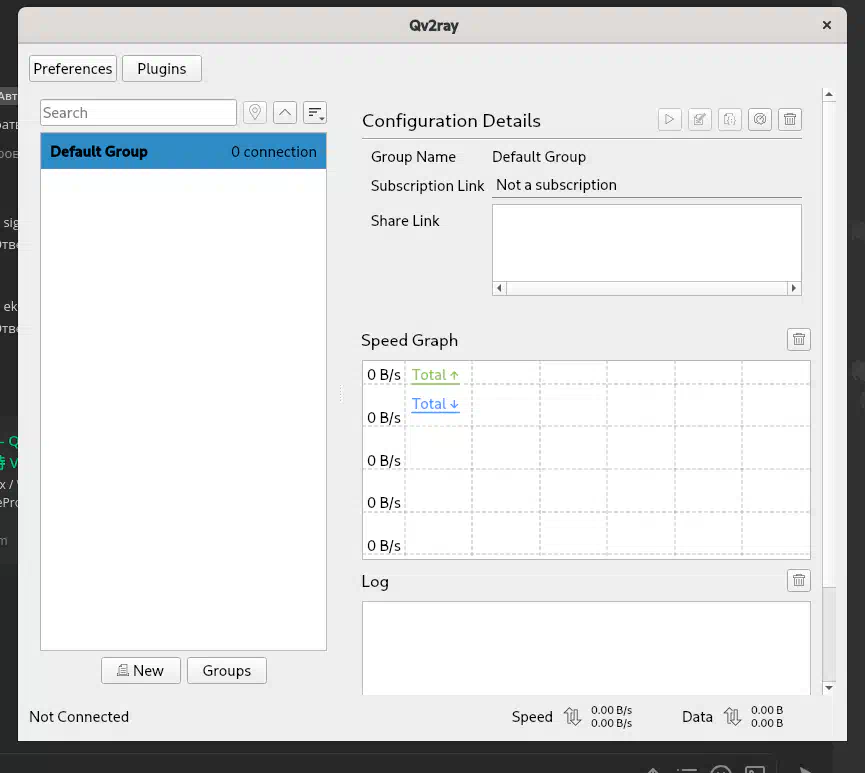Click the Speed up/down arrows icon
The image size is (865, 773).
(572, 717)
